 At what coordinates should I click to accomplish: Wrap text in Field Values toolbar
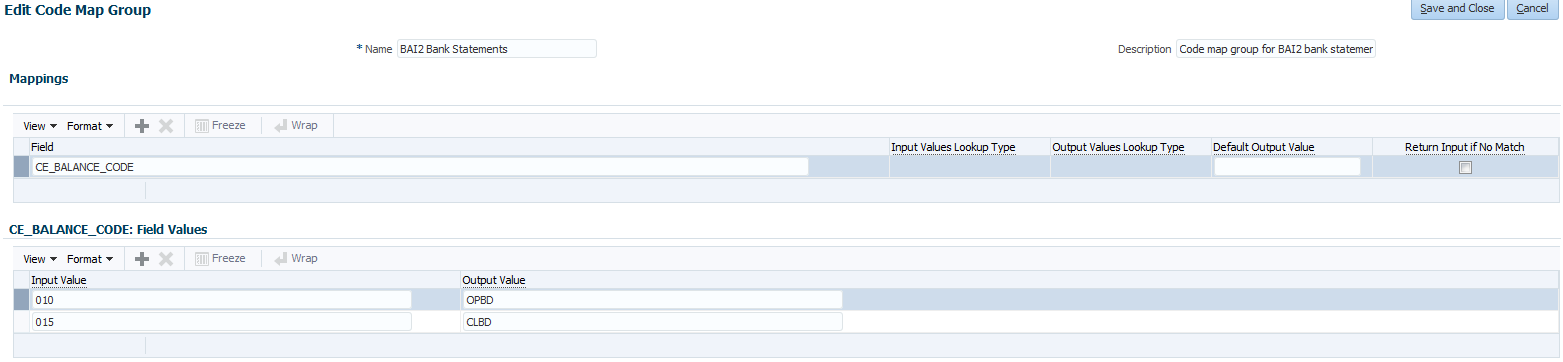(296, 258)
